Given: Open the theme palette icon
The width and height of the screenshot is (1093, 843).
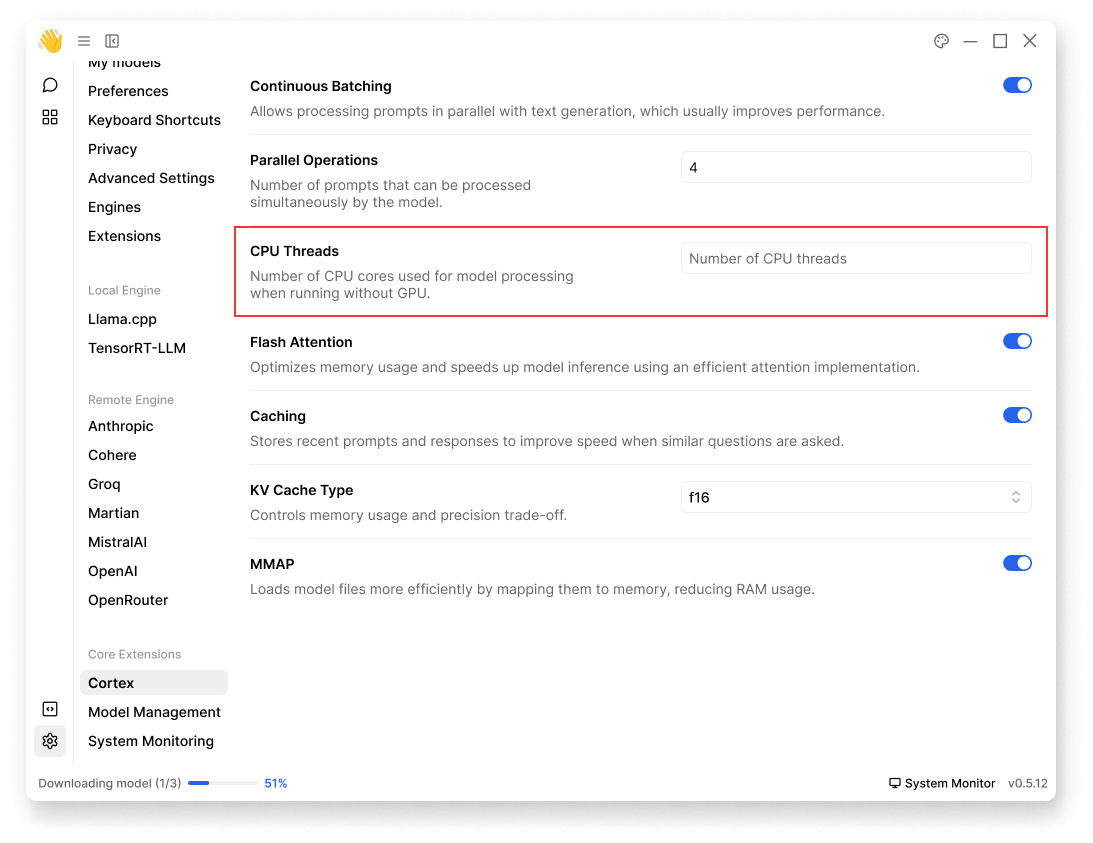Looking at the screenshot, I should [941, 41].
